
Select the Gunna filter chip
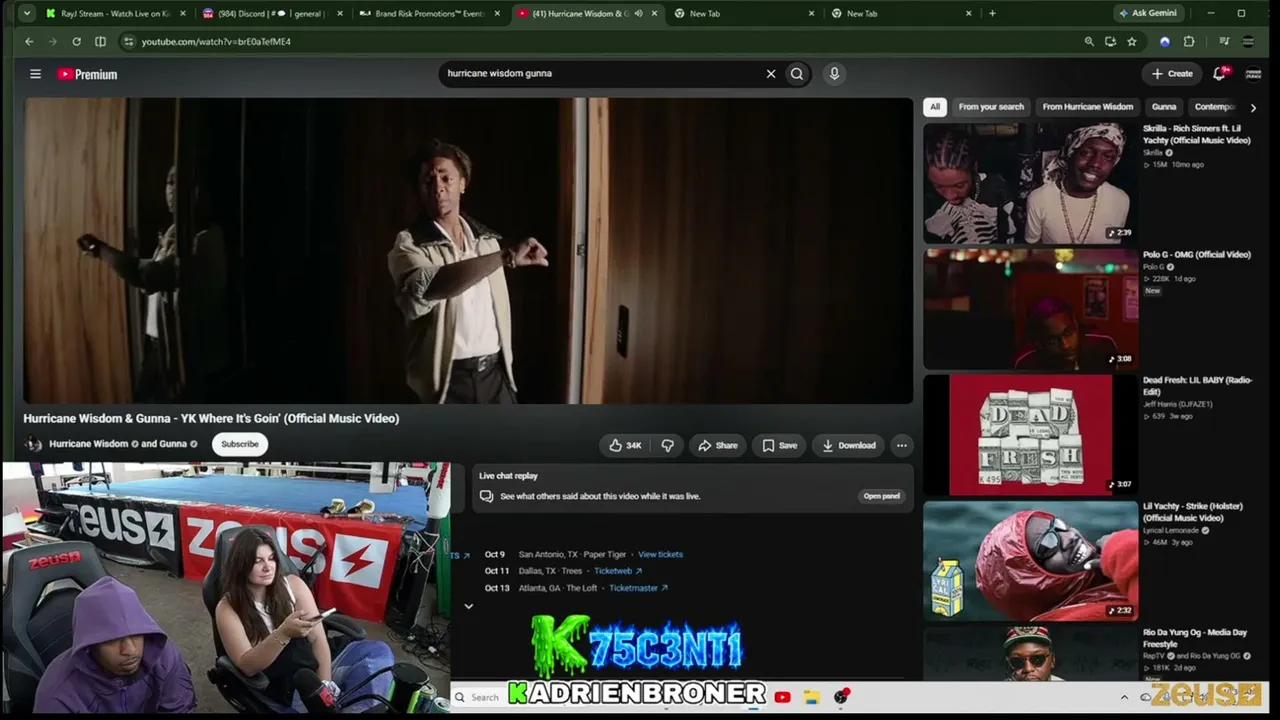click(x=1164, y=107)
